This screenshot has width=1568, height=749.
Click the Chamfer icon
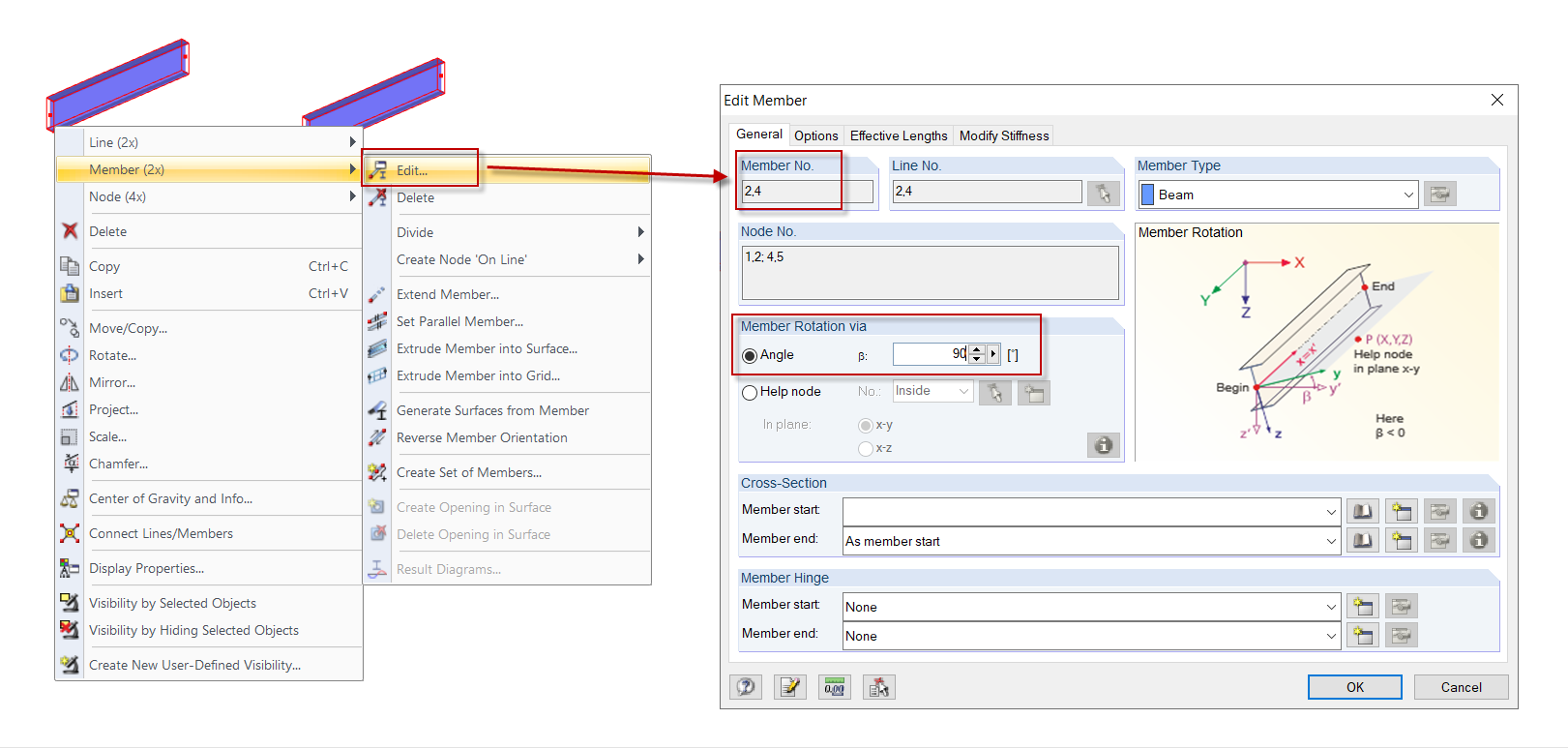[x=70, y=464]
